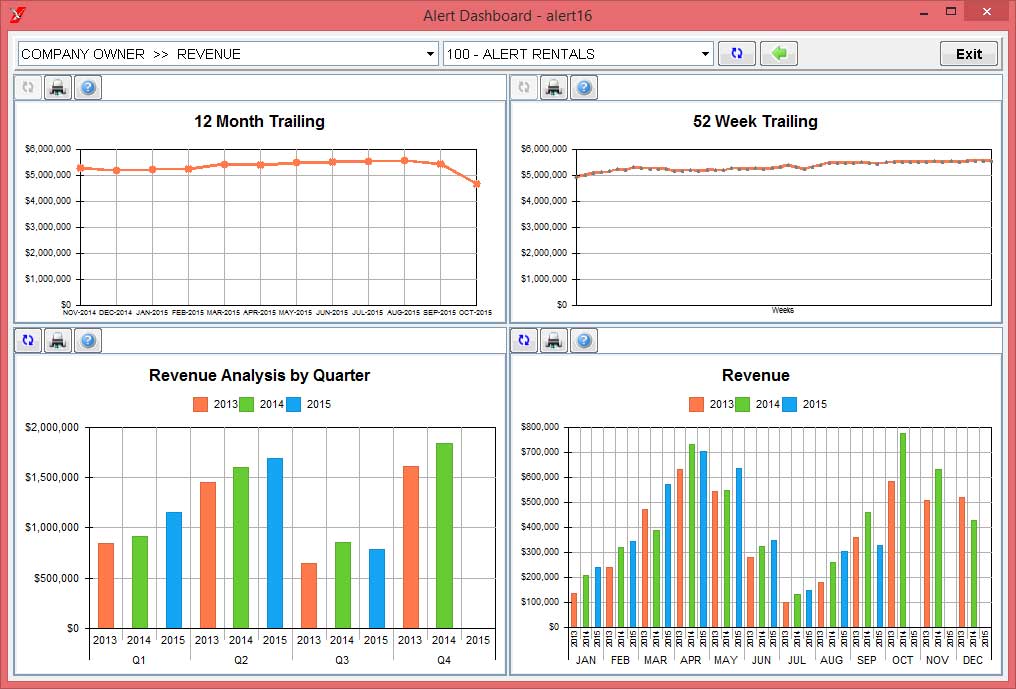
Task: Open help for 12 Month Trailing panel
Action: click(x=88, y=88)
